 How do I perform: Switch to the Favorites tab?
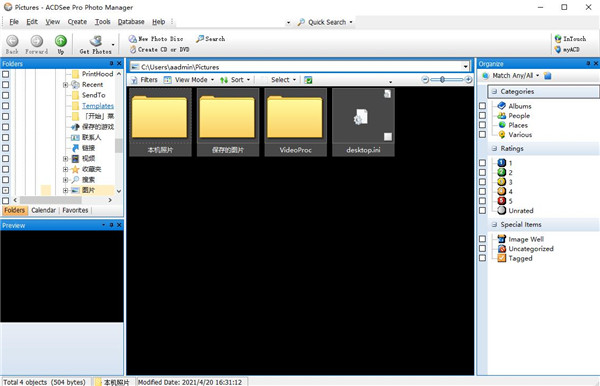[x=75, y=210]
